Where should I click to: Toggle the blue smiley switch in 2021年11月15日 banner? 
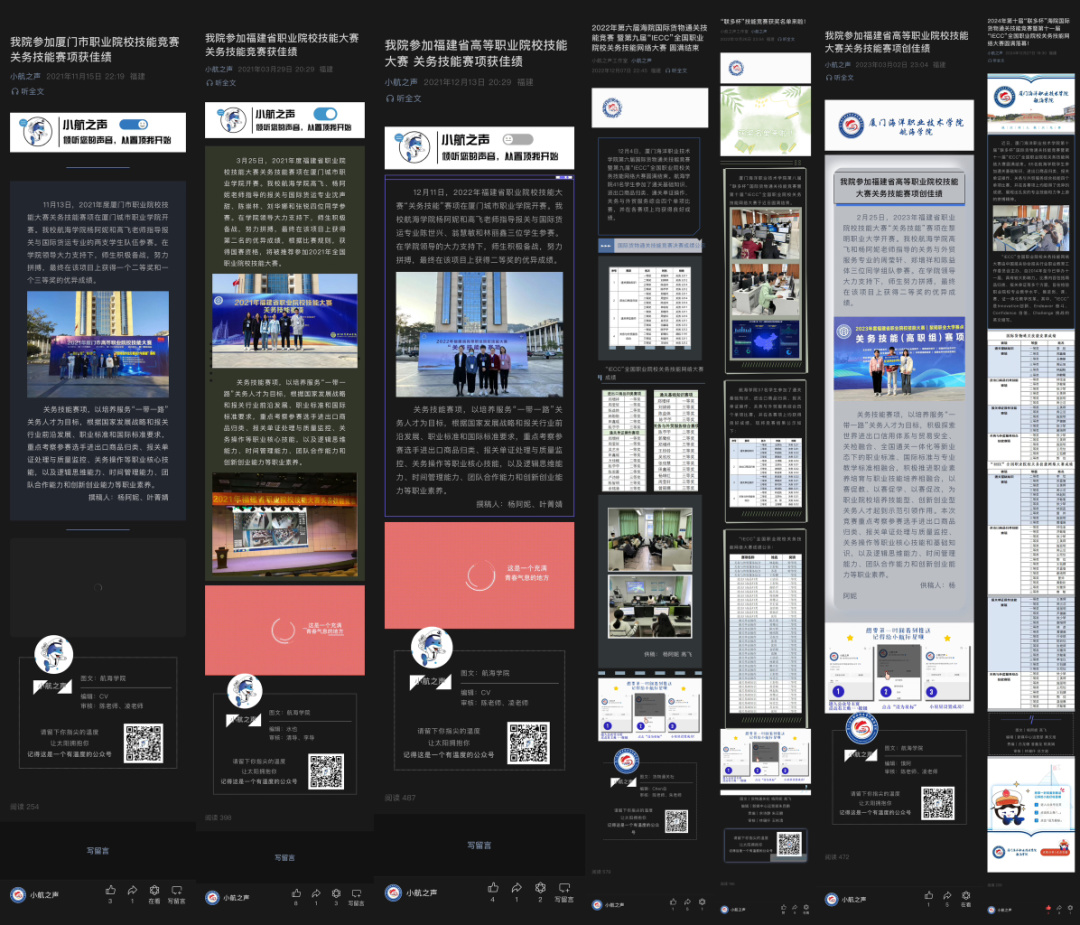pyautogui.click(x=133, y=125)
